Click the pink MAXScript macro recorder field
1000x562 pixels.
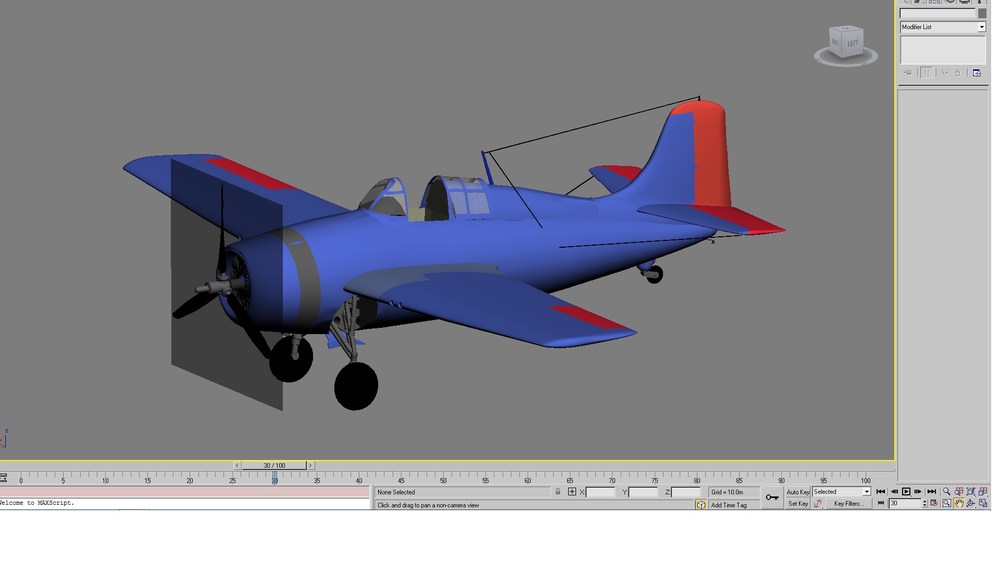click(x=185, y=492)
